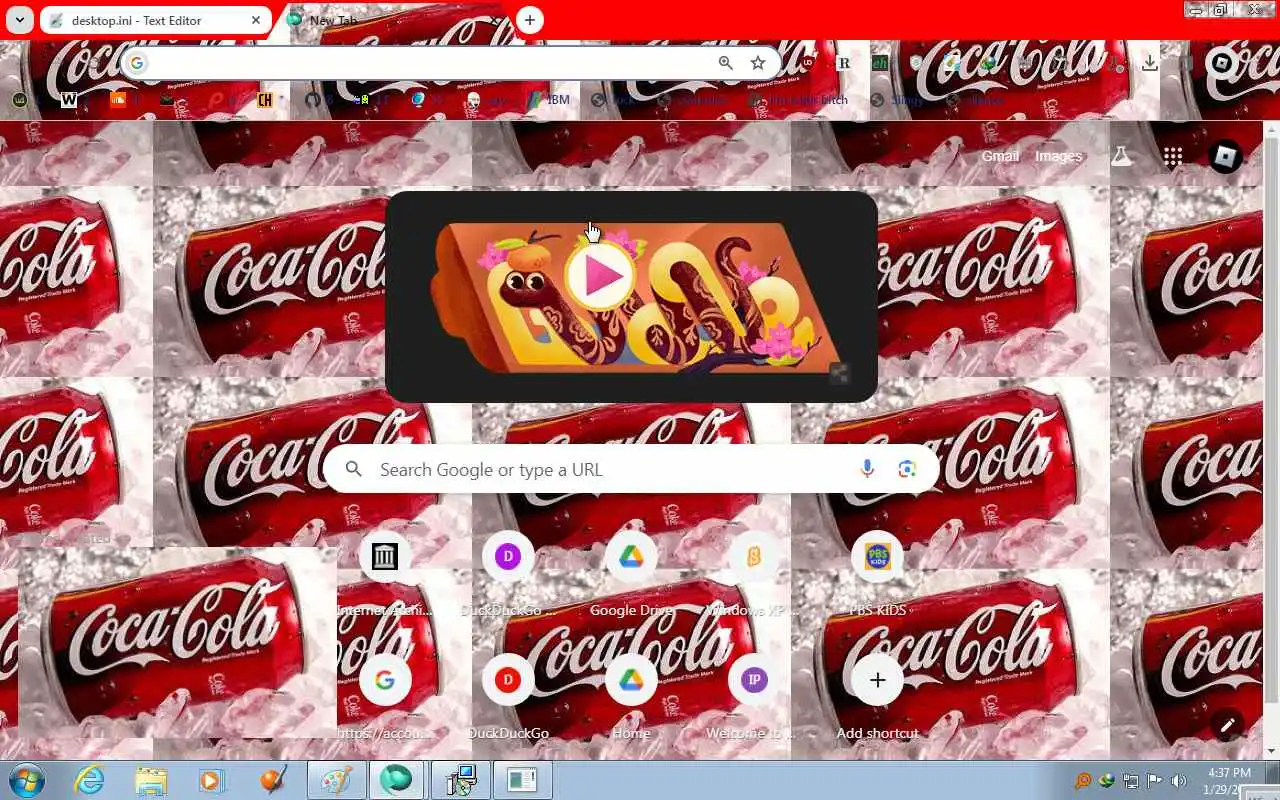
Task: Open a new tab with the plus button
Action: pyautogui.click(x=530, y=20)
